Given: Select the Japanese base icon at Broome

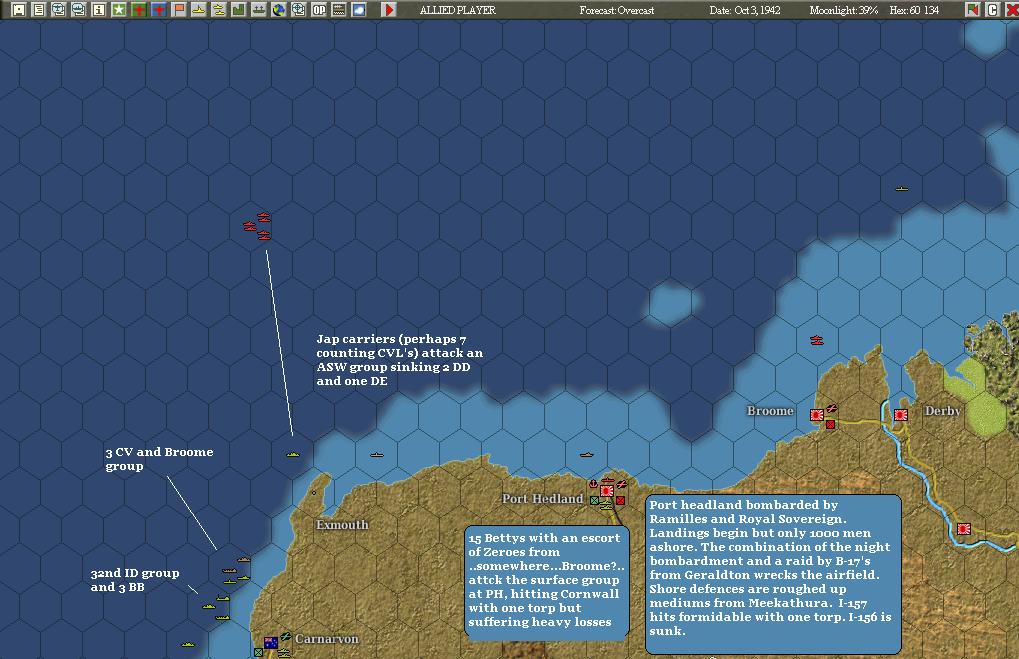Looking at the screenshot, I should [x=817, y=415].
